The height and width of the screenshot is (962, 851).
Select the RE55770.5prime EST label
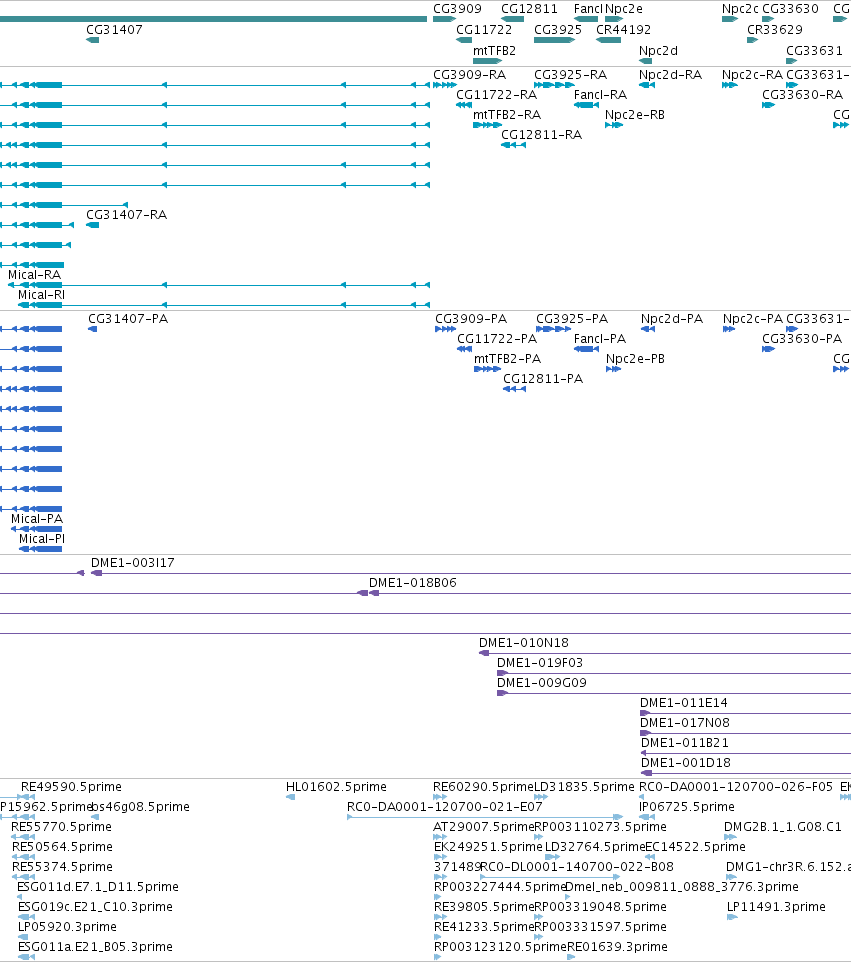tap(61, 826)
